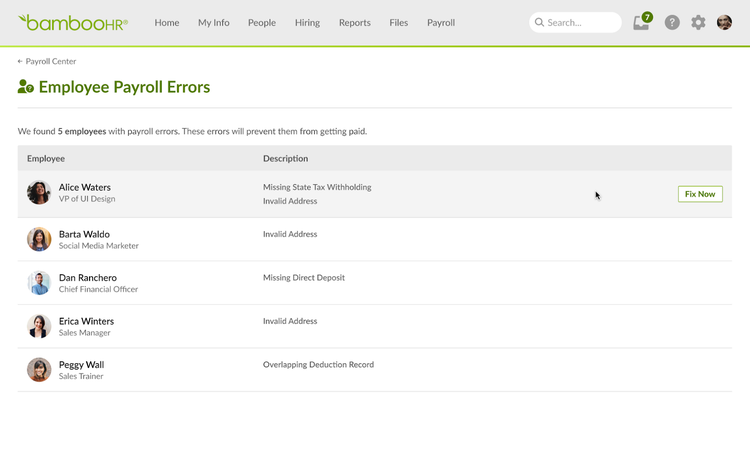
Task: Click the BambooHR logo
Action: (x=73, y=22)
